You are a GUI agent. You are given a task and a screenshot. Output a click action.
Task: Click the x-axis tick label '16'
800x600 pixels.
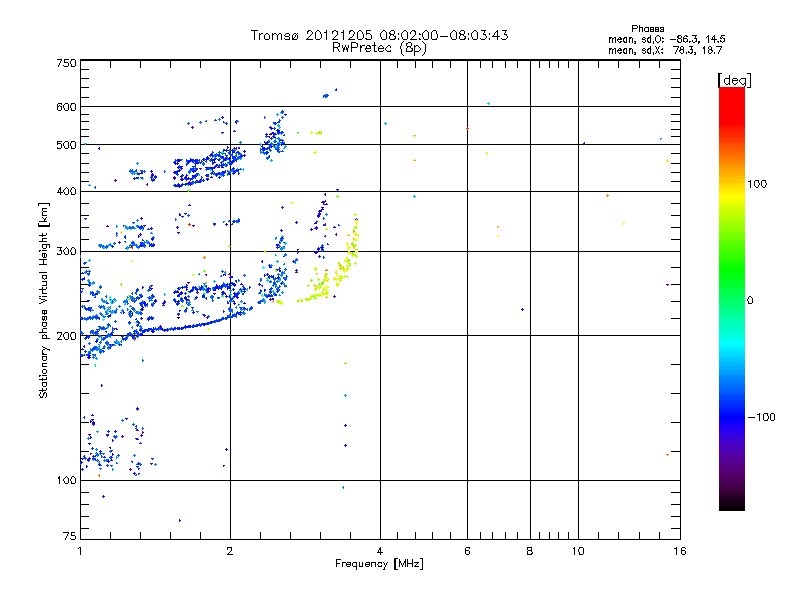pos(680,551)
